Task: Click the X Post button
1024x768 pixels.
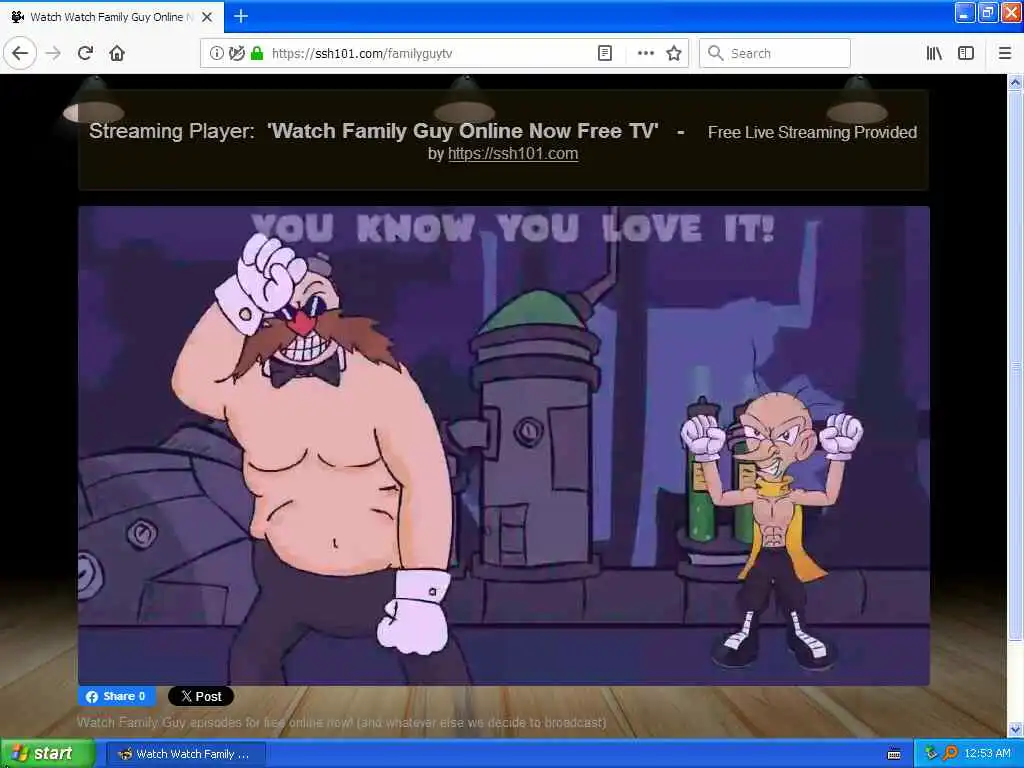Action: pos(201,696)
